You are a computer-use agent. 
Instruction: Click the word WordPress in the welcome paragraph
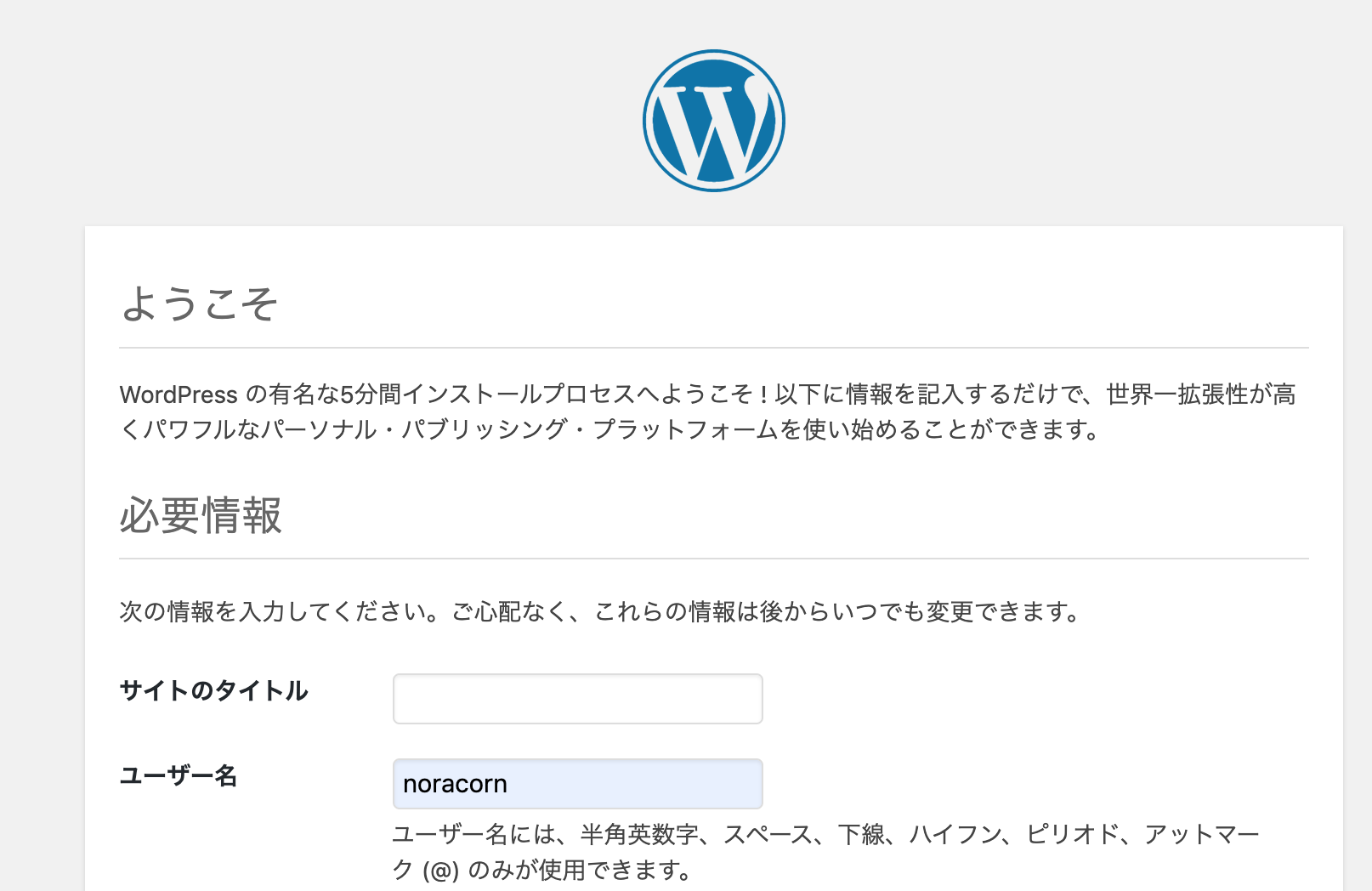[179, 394]
